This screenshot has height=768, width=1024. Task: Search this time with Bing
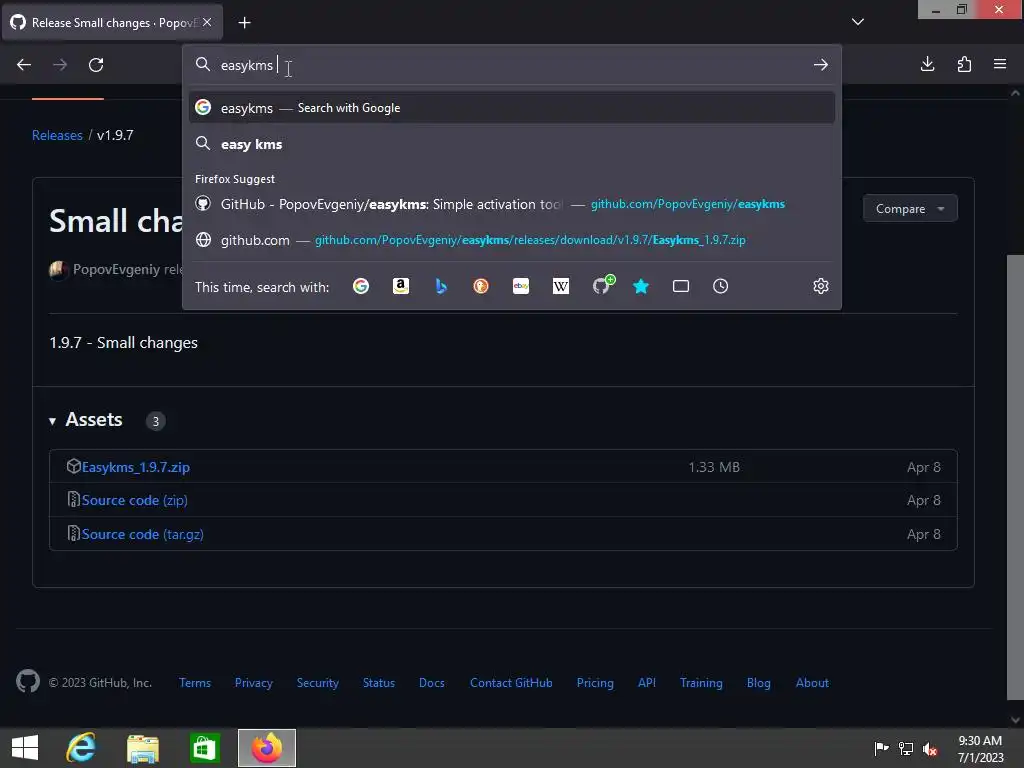441,286
